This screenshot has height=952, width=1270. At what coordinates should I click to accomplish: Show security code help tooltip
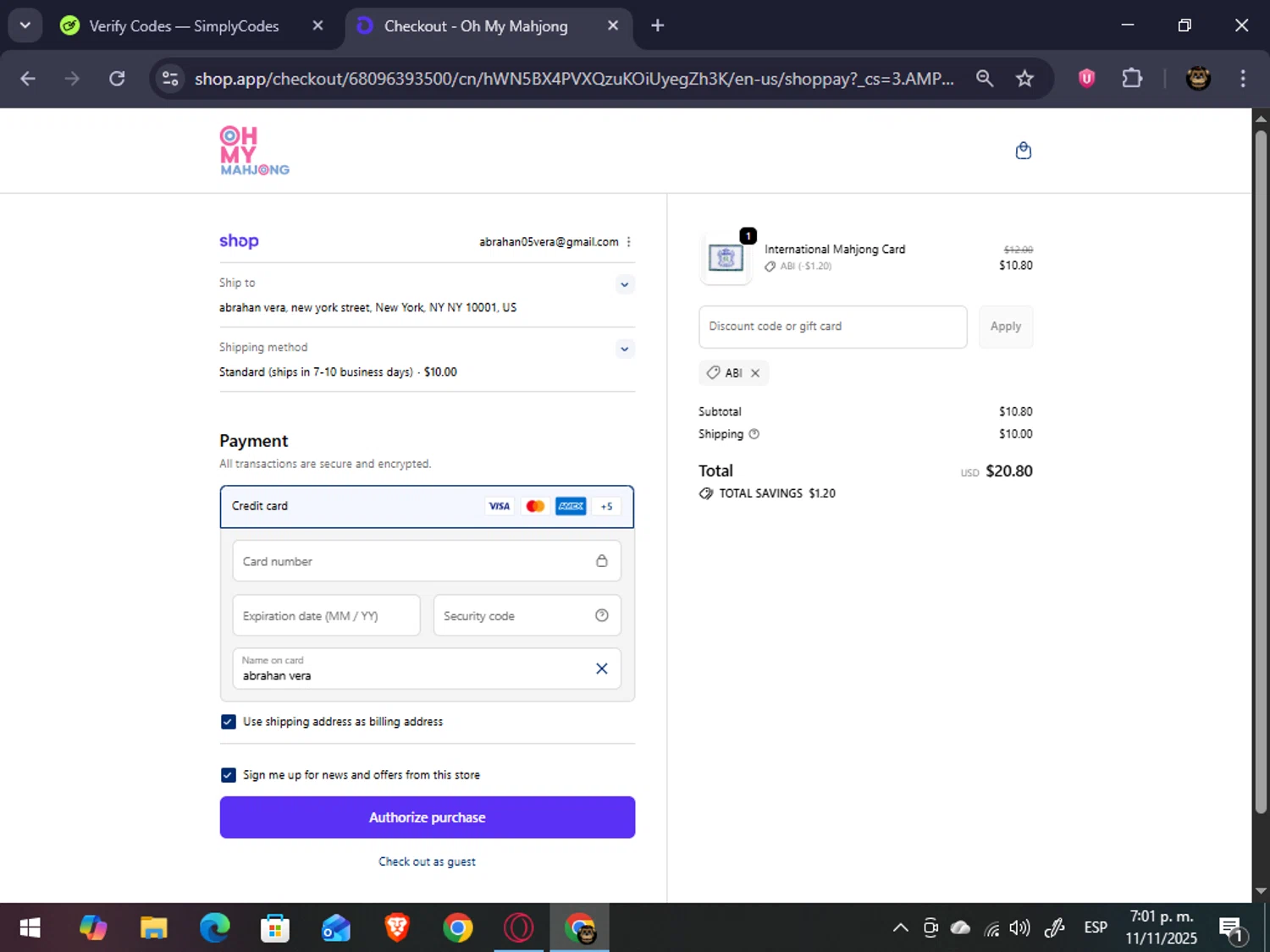coord(601,615)
